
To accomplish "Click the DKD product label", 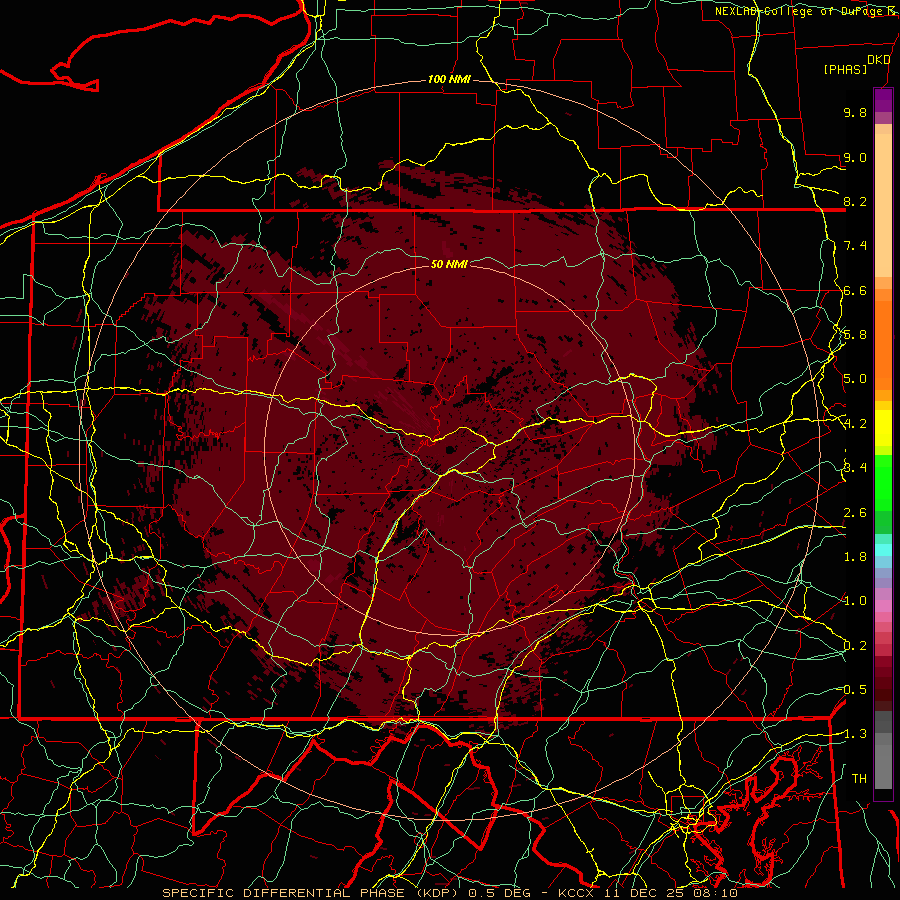I will point(879,60).
